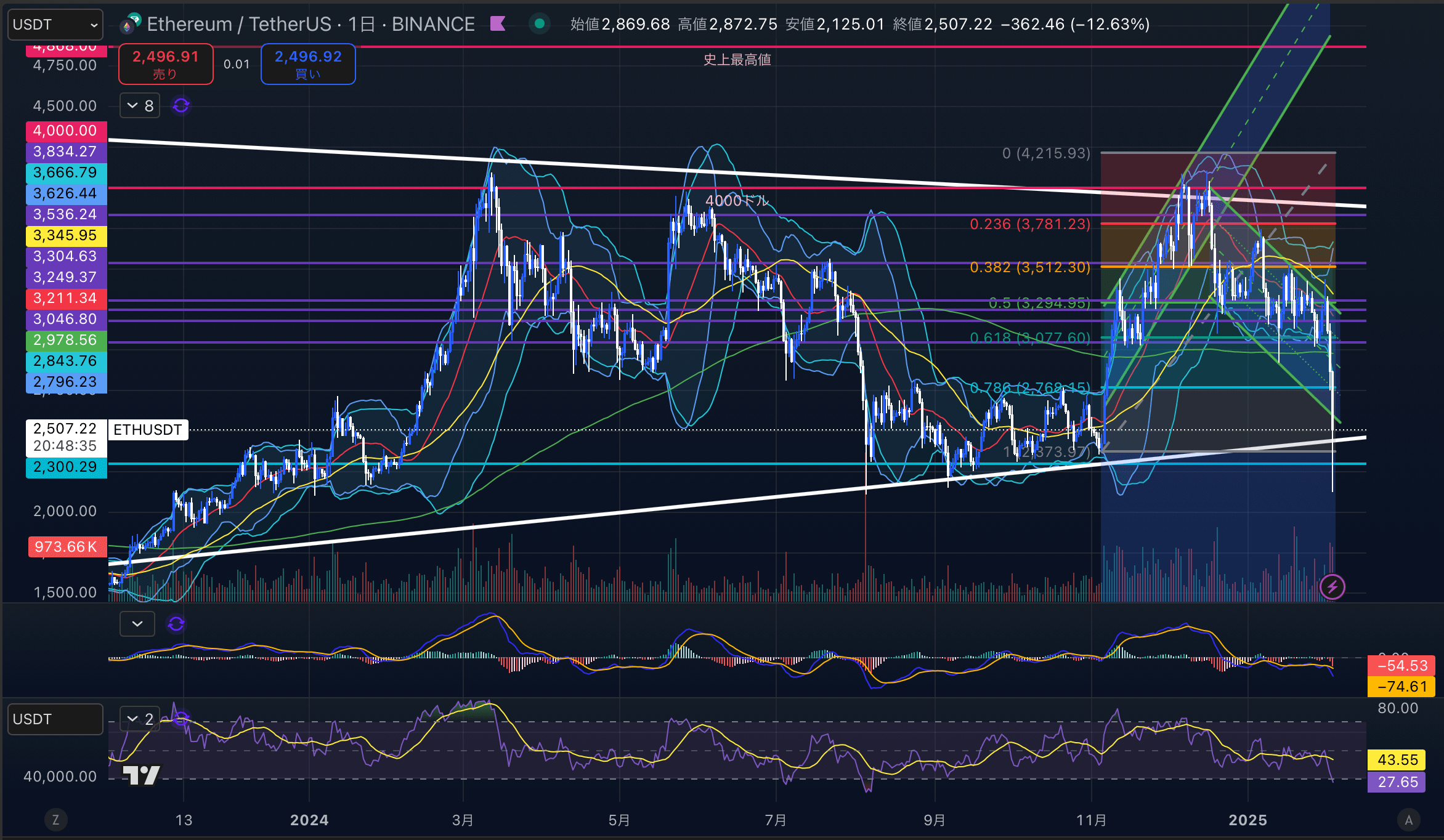This screenshot has height=840, width=1444.
Task: Select the 2,796.23 blue price label
Action: tap(66, 382)
